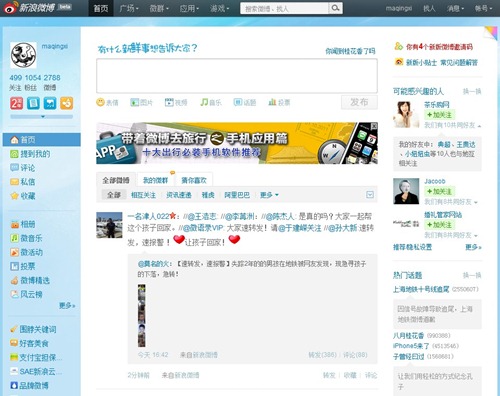Screen dimensions: 500x396
Task: Follow Jacoob with 加关注
Action: (439, 191)
